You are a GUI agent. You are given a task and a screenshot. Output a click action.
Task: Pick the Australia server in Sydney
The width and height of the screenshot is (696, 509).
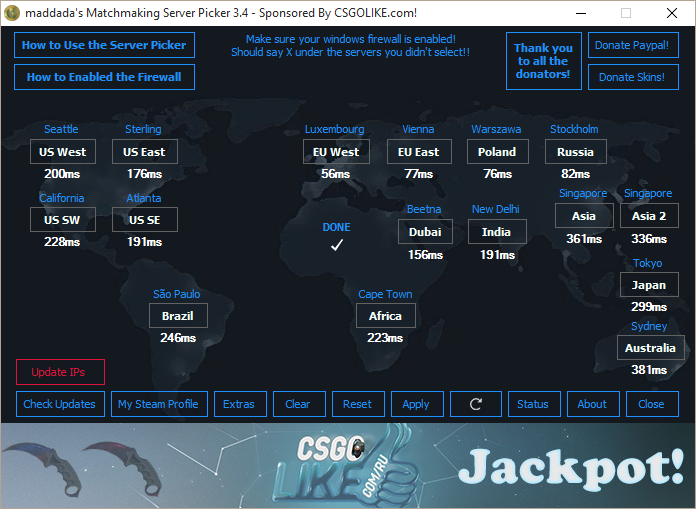click(650, 348)
